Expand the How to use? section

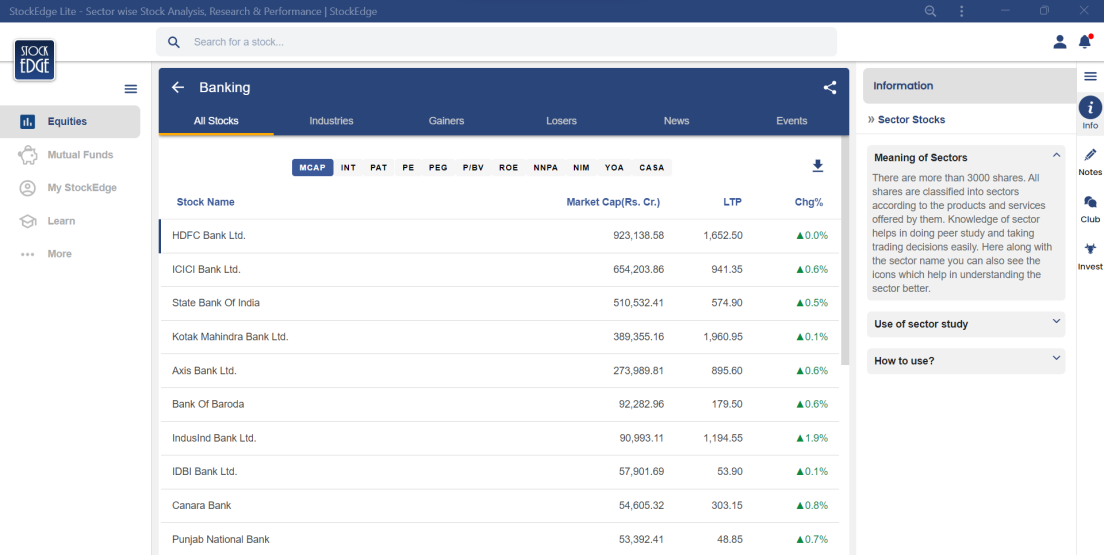[1056, 359]
